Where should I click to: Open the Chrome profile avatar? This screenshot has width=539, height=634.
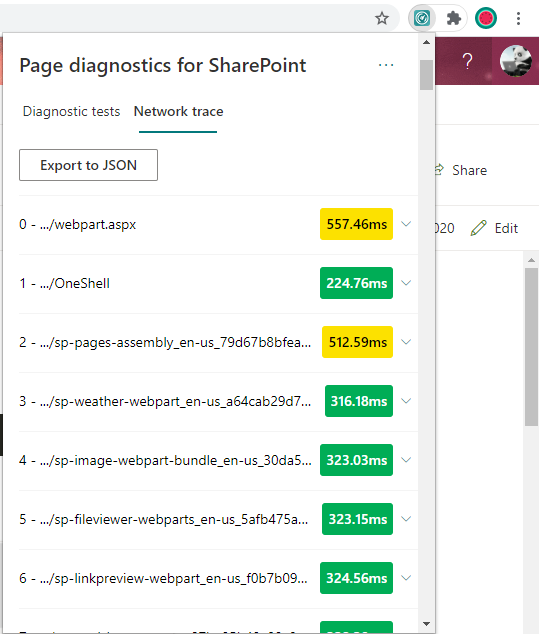(486, 18)
